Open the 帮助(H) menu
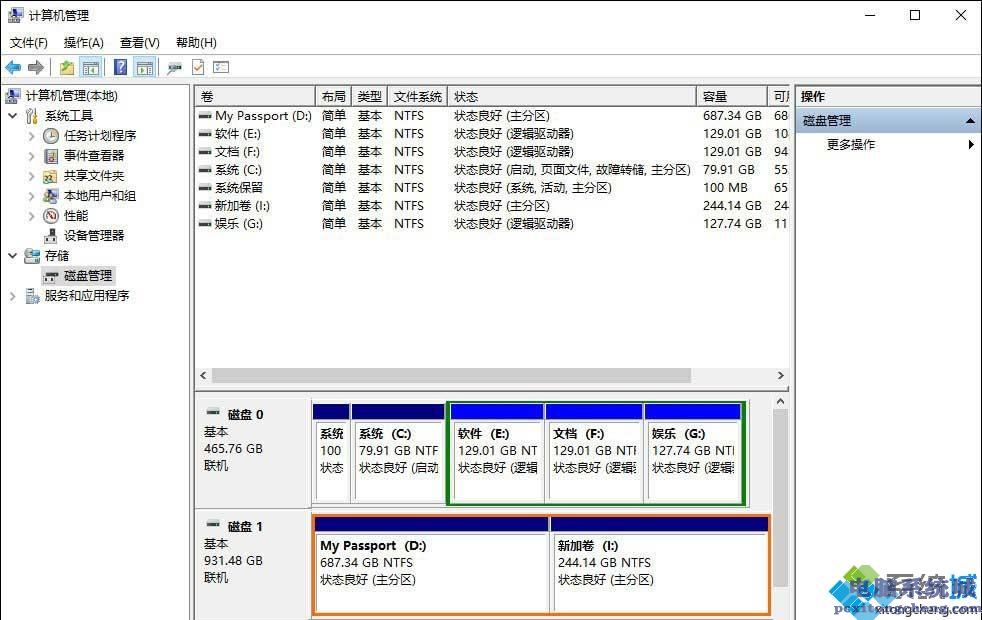This screenshot has height=620, width=982. point(196,43)
